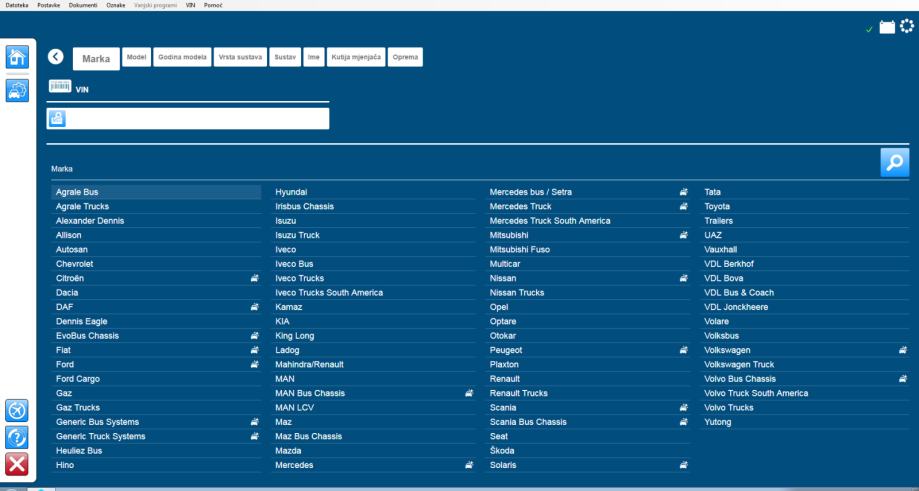
Task: Select Yutong from the list
Action: 805,422
